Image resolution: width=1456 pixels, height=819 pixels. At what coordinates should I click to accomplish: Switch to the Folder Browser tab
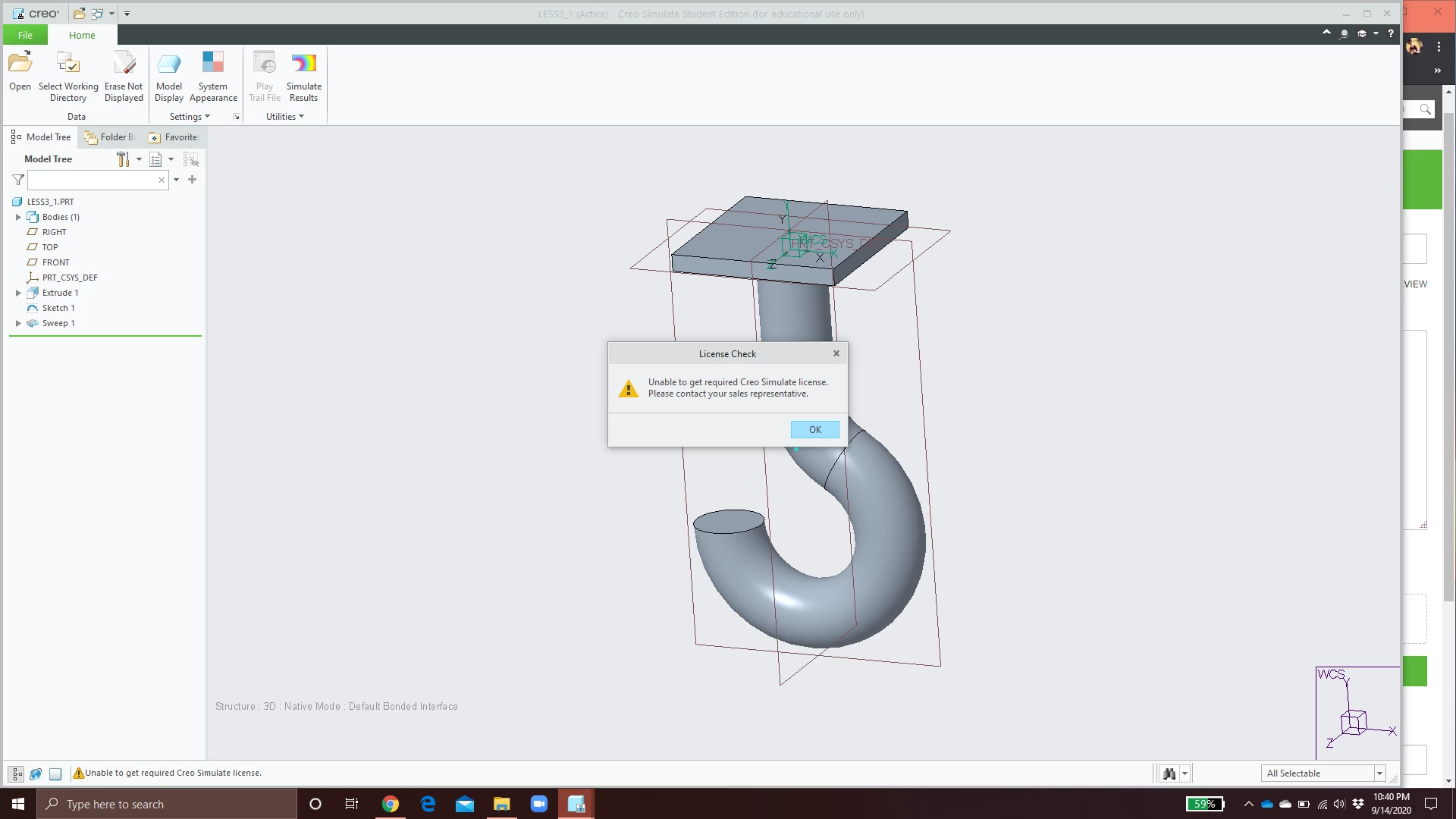pyautogui.click(x=109, y=137)
